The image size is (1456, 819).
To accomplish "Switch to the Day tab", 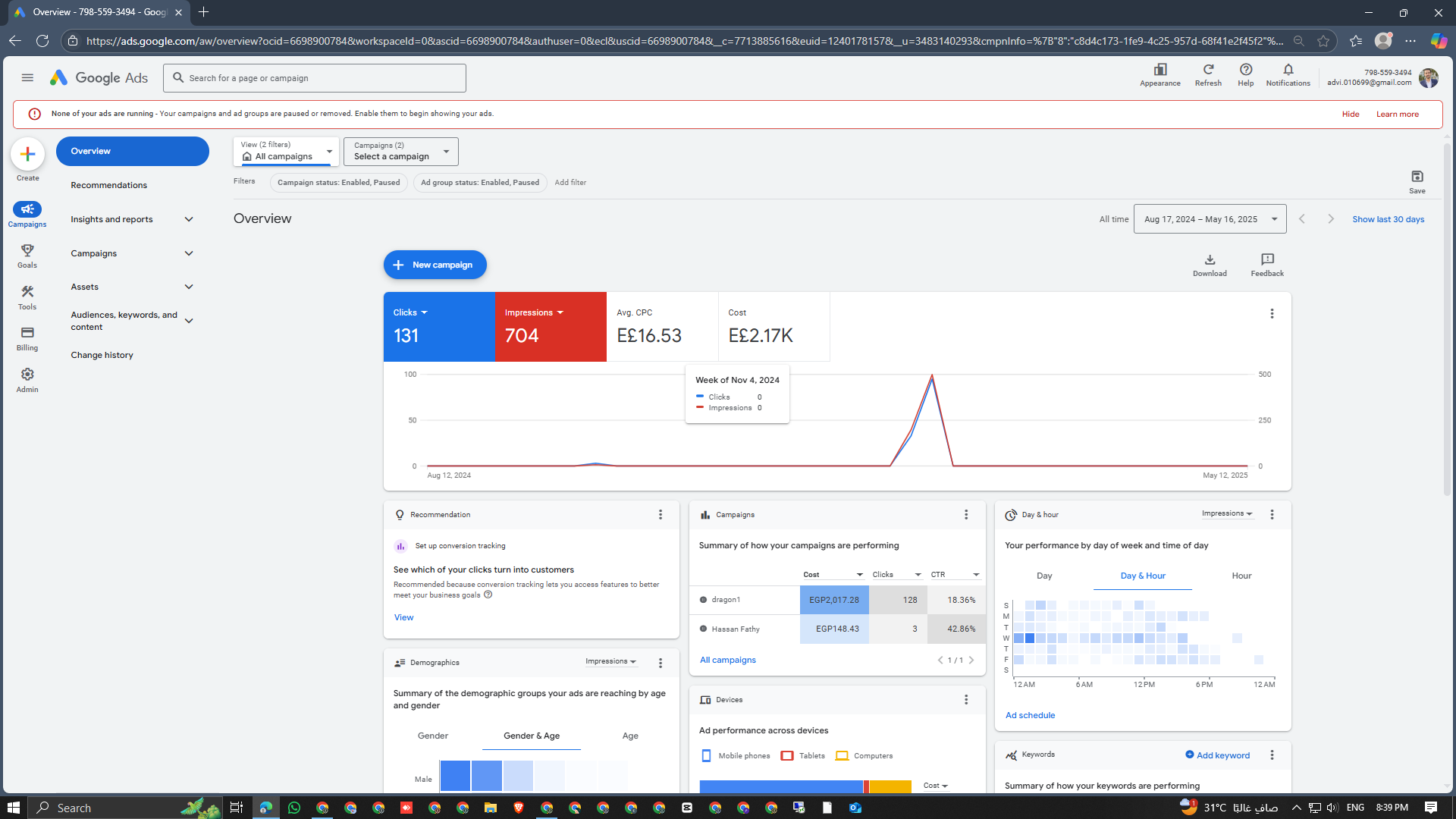I will (1044, 576).
